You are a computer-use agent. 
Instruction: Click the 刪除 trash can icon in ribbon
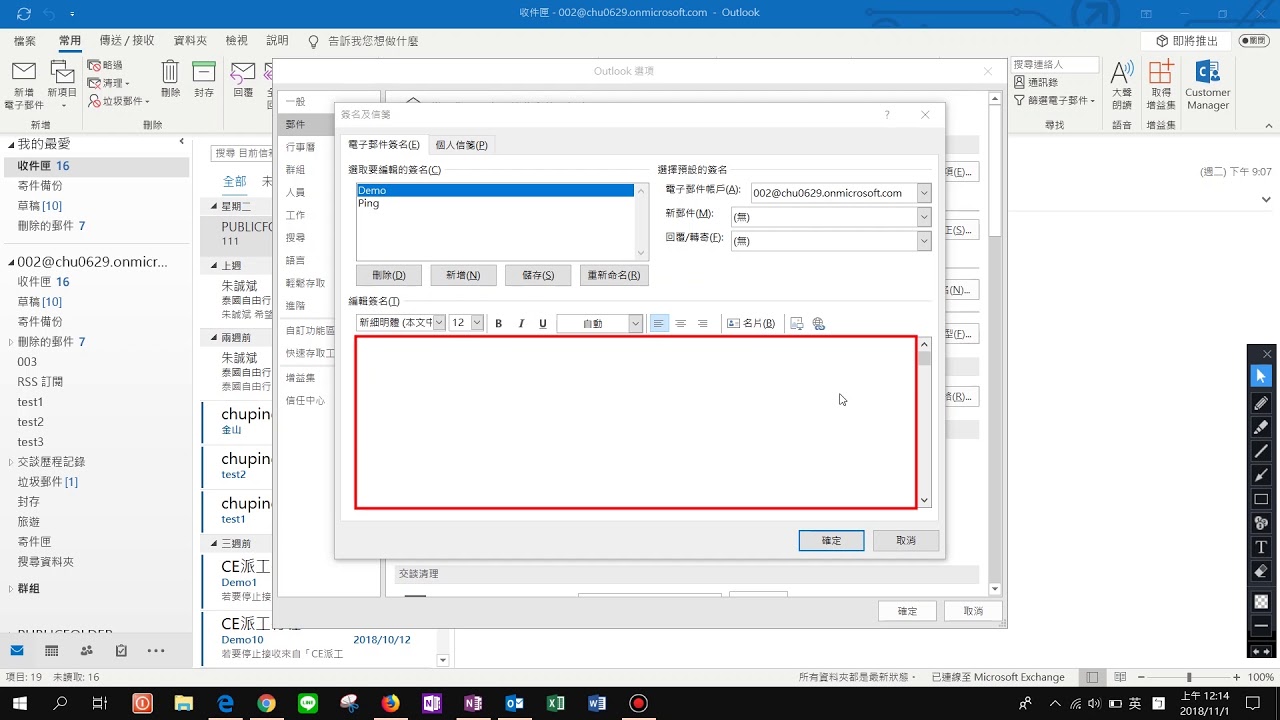click(x=170, y=72)
